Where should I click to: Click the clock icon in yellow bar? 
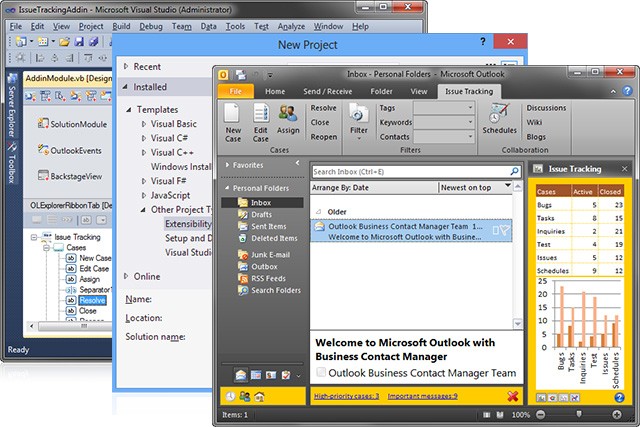[x=230, y=396]
